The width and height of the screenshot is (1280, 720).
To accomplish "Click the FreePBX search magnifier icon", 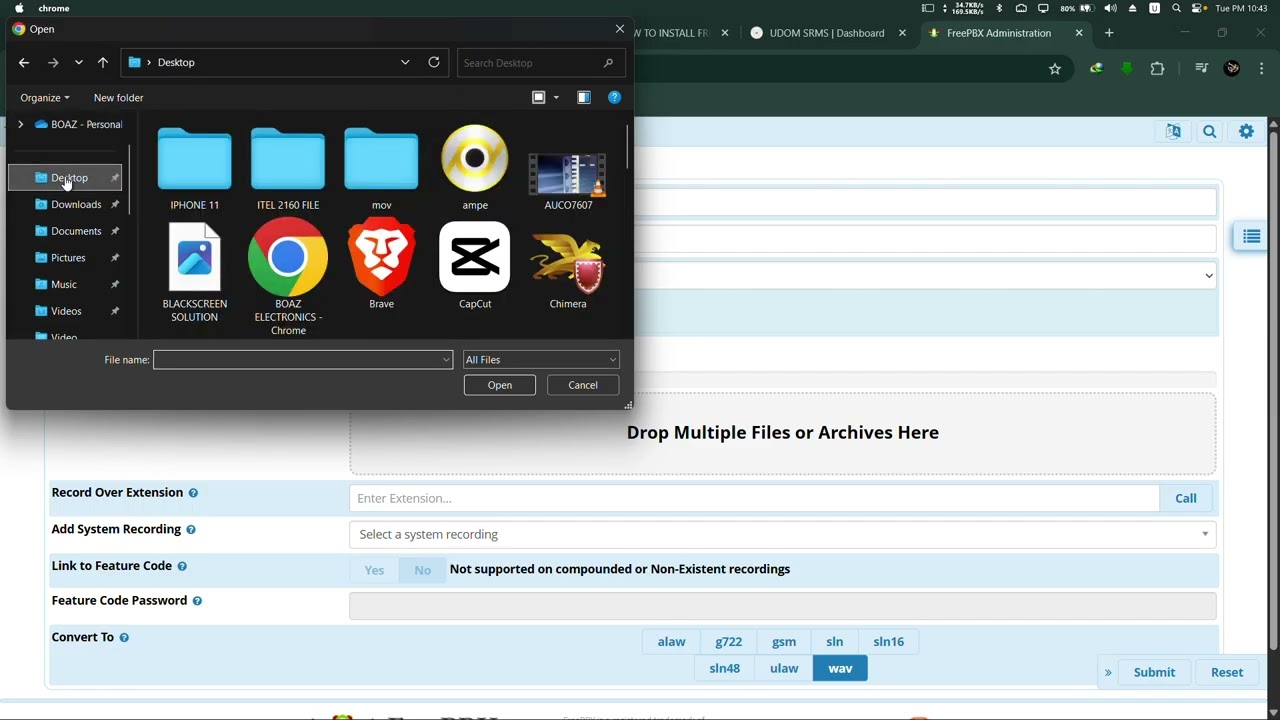I will (1210, 132).
